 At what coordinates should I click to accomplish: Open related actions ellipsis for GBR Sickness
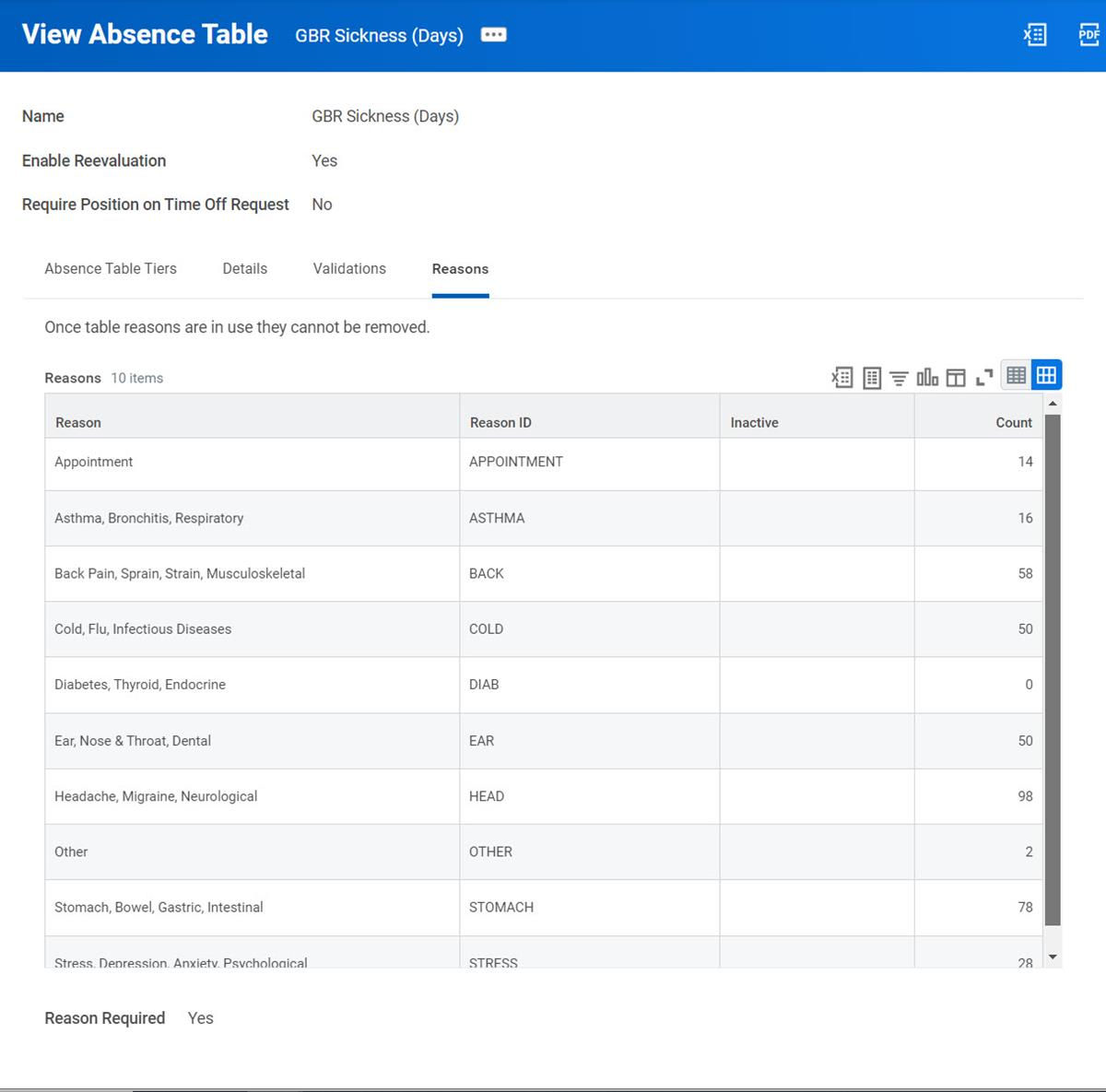pyautogui.click(x=494, y=35)
